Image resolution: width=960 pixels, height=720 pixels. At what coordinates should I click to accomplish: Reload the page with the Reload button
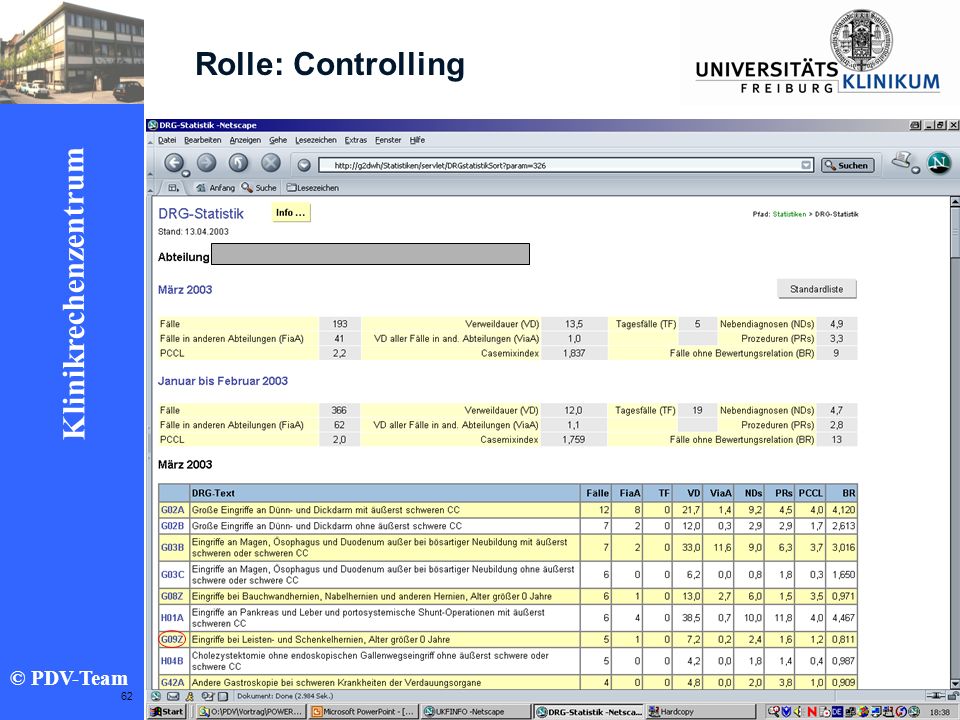[238, 163]
